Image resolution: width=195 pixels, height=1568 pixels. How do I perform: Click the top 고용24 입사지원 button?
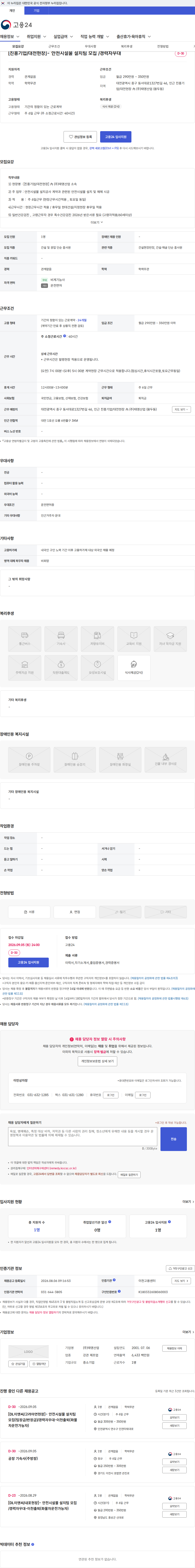115,137
